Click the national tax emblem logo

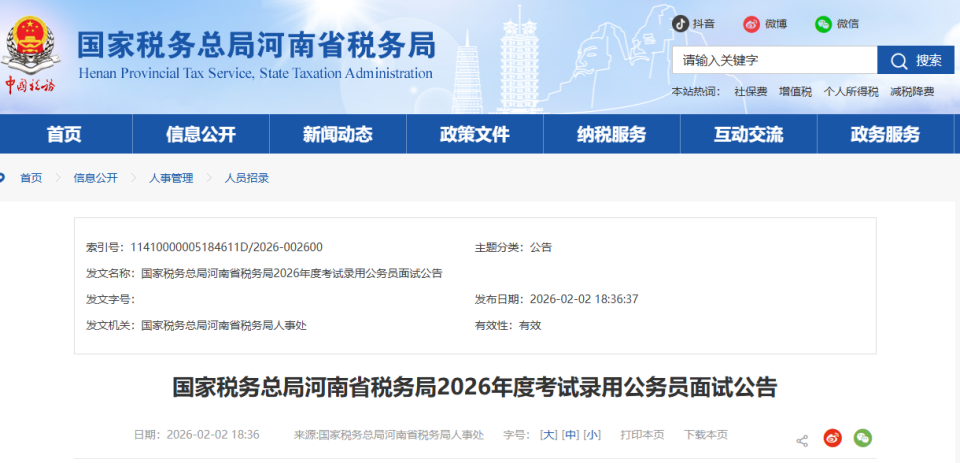click(x=31, y=55)
